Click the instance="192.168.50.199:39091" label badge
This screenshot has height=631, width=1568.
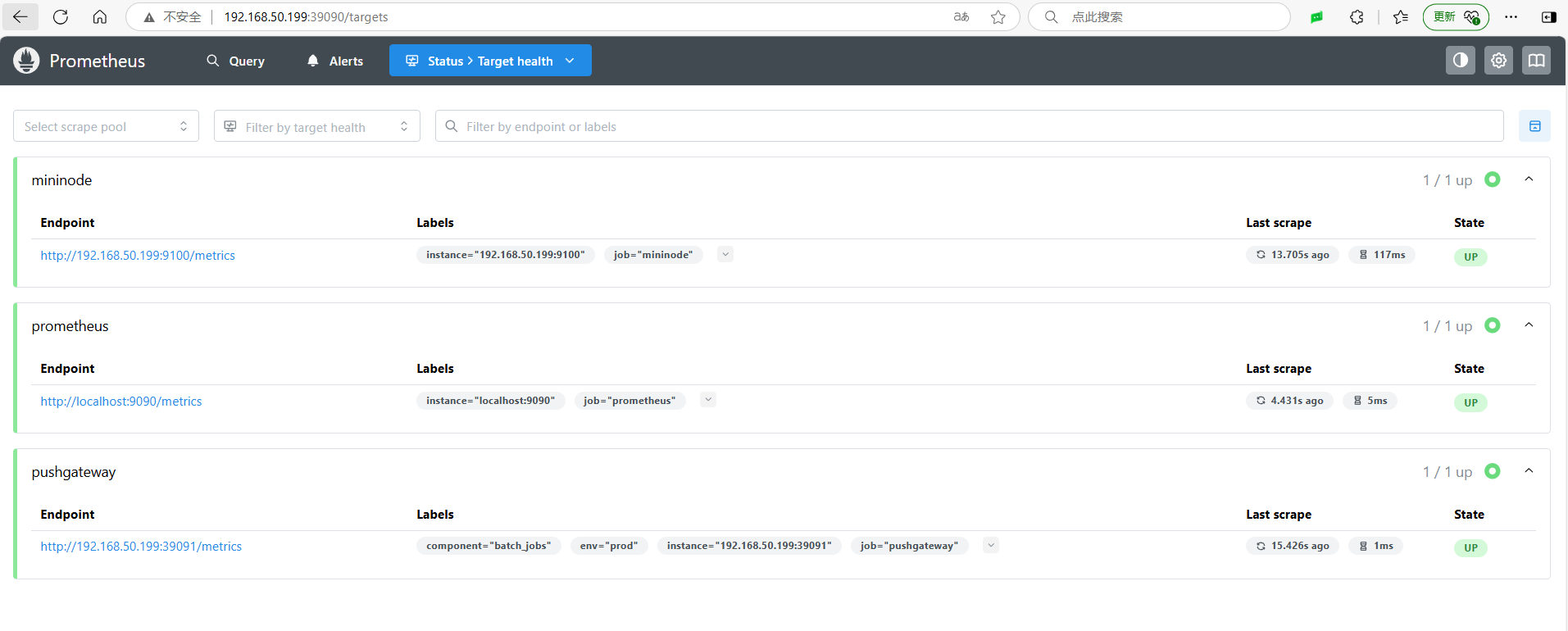pyautogui.click(x=749, y=546)
